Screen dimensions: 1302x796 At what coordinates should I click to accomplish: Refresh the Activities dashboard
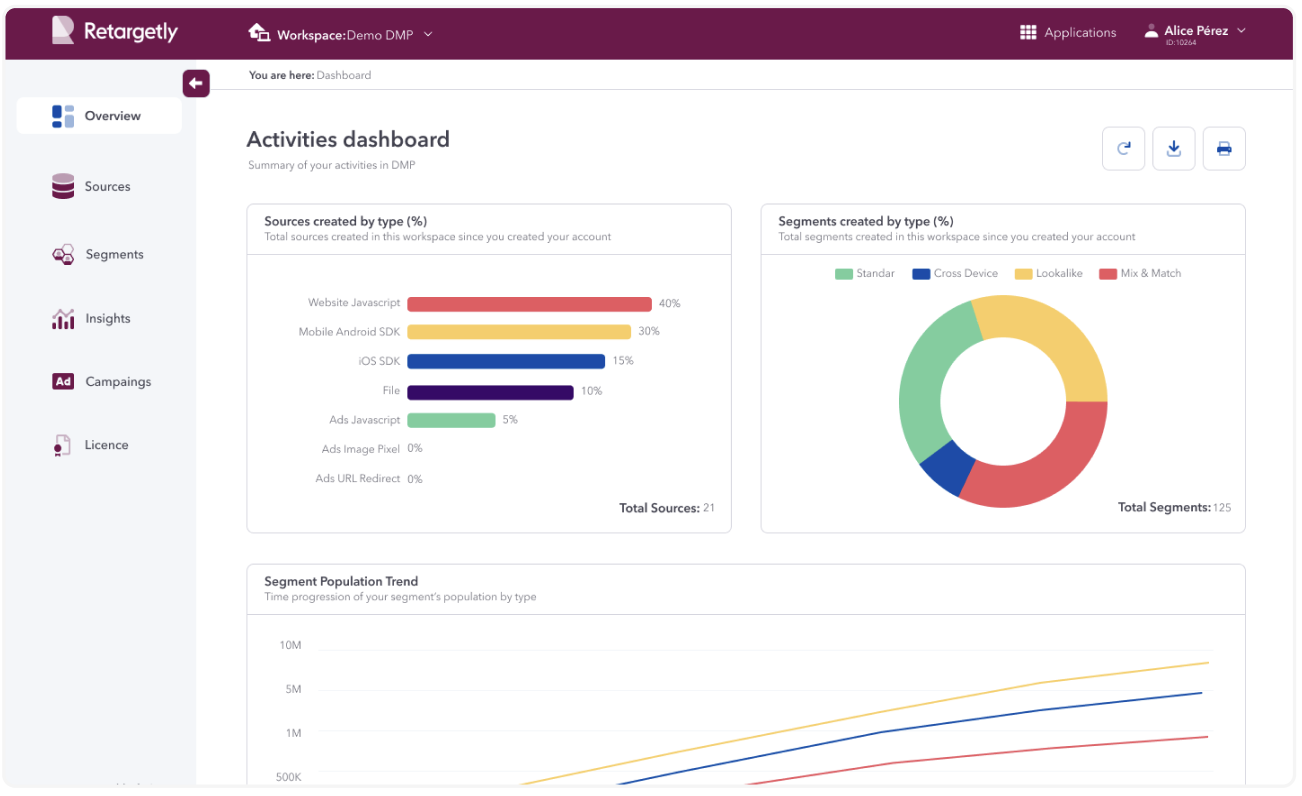[x=1124, y=149]
